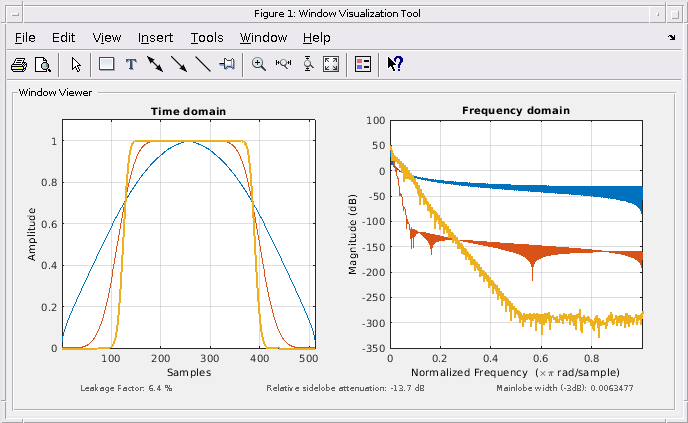Open Print Preview from the toolbar

43,65
